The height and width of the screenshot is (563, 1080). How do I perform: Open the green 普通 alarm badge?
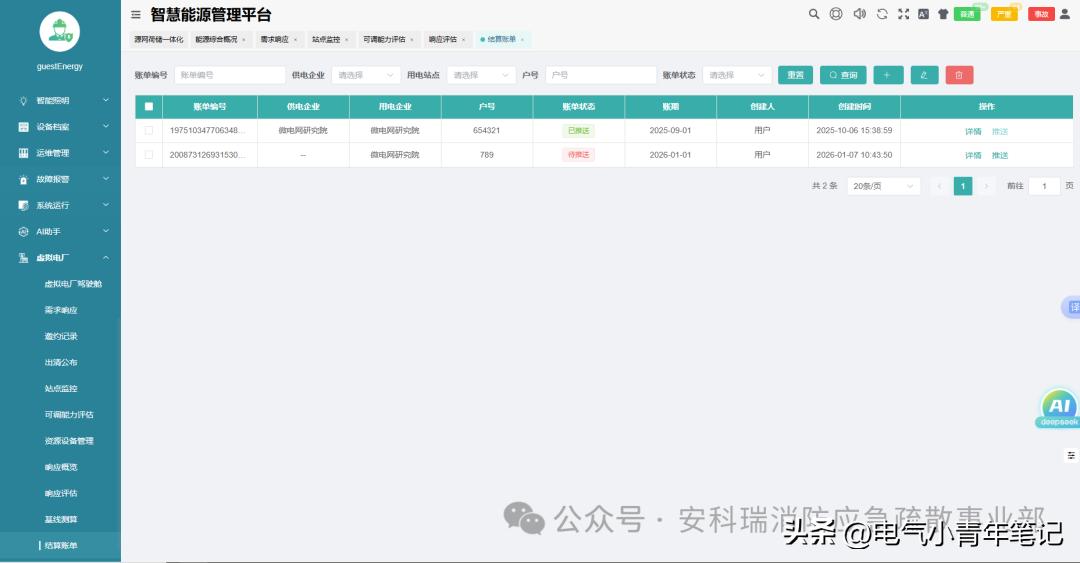(967, 14)
